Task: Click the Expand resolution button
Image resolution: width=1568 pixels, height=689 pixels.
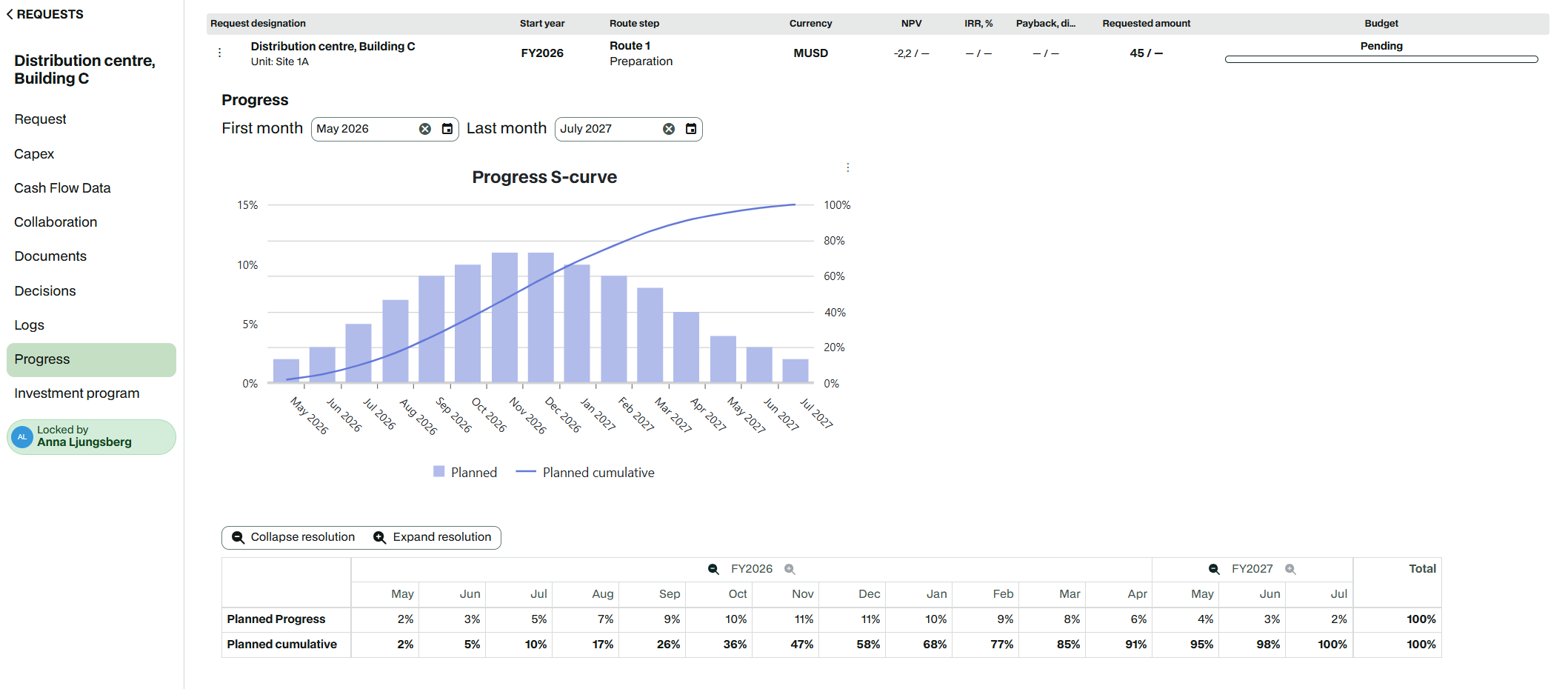Action: [433, 537]
